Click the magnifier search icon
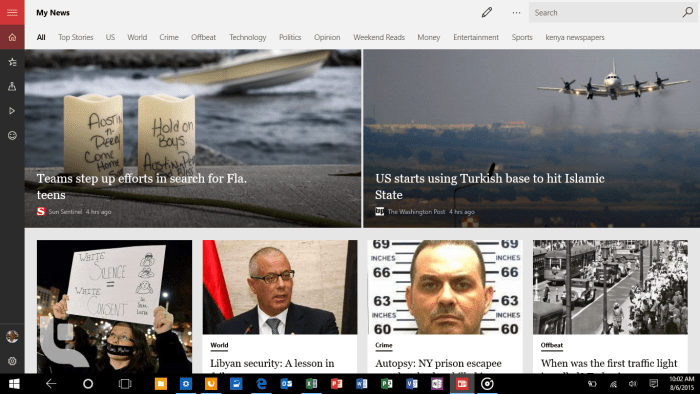 (688, 12)
